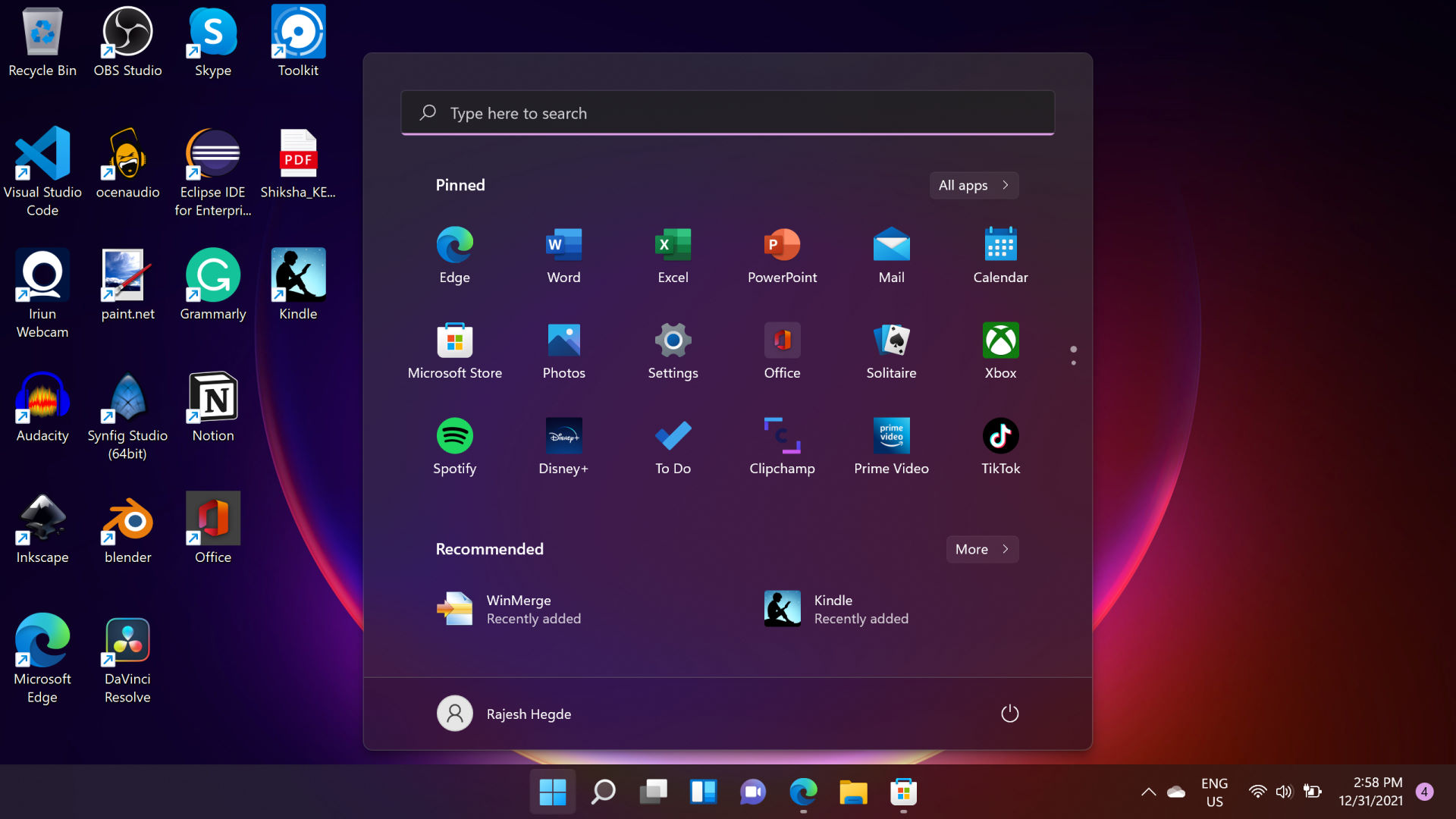This screenshot has height=819, width=1456.
Task: Launch Office from pinned apps
Action: point(782,352)
